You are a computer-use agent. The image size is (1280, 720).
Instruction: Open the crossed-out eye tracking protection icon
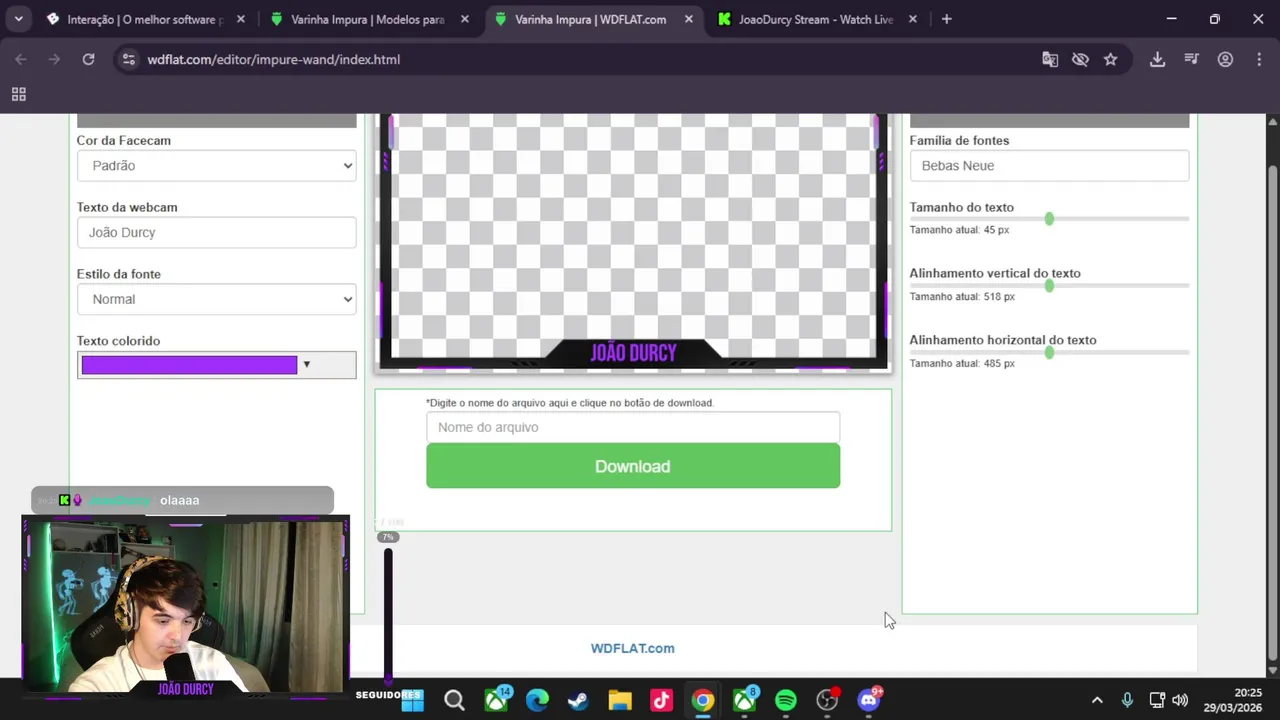tap(1080, 60)
